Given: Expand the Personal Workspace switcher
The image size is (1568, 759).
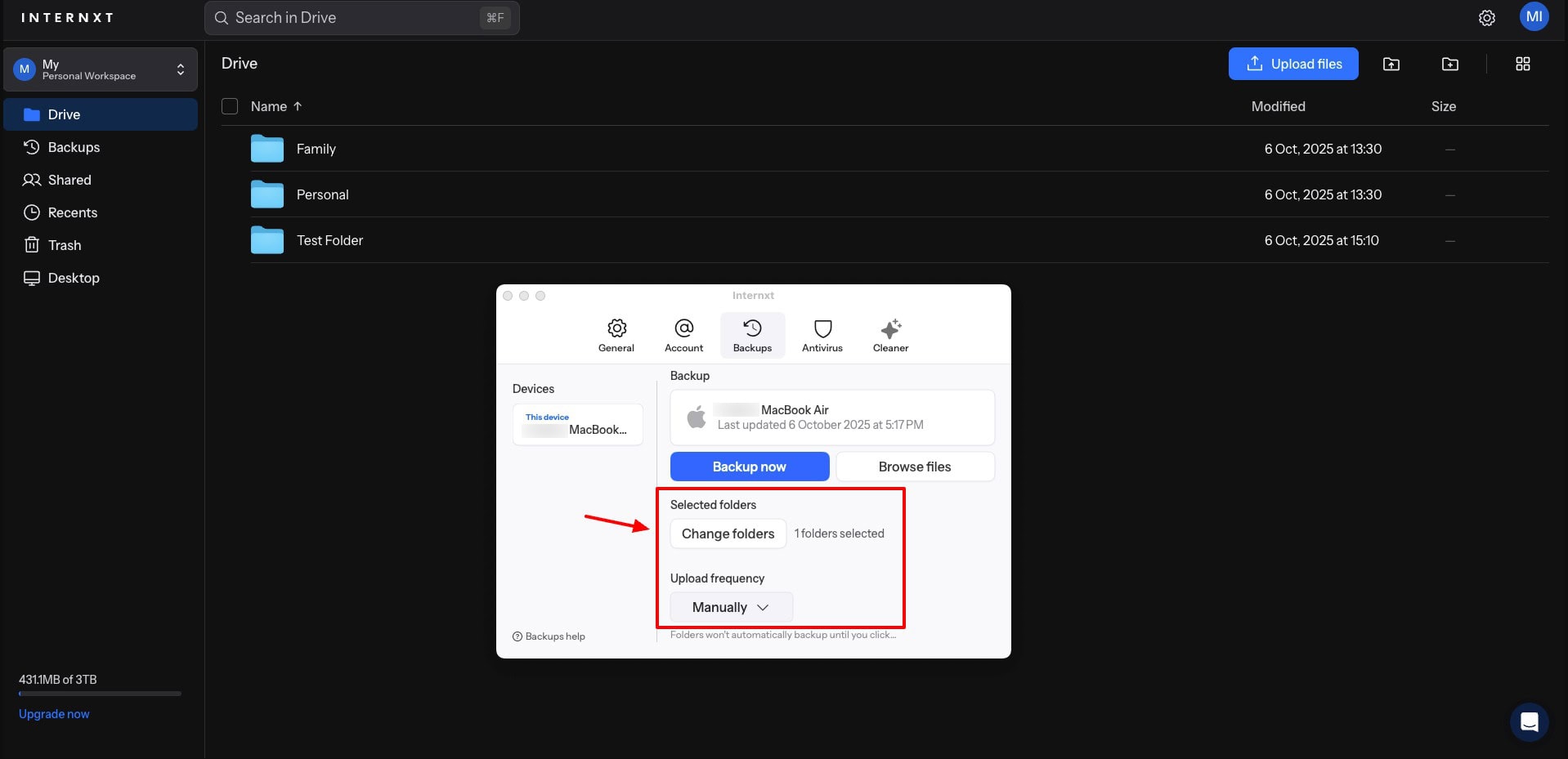Looking at the screenshot, I should (x=101, y=69).
